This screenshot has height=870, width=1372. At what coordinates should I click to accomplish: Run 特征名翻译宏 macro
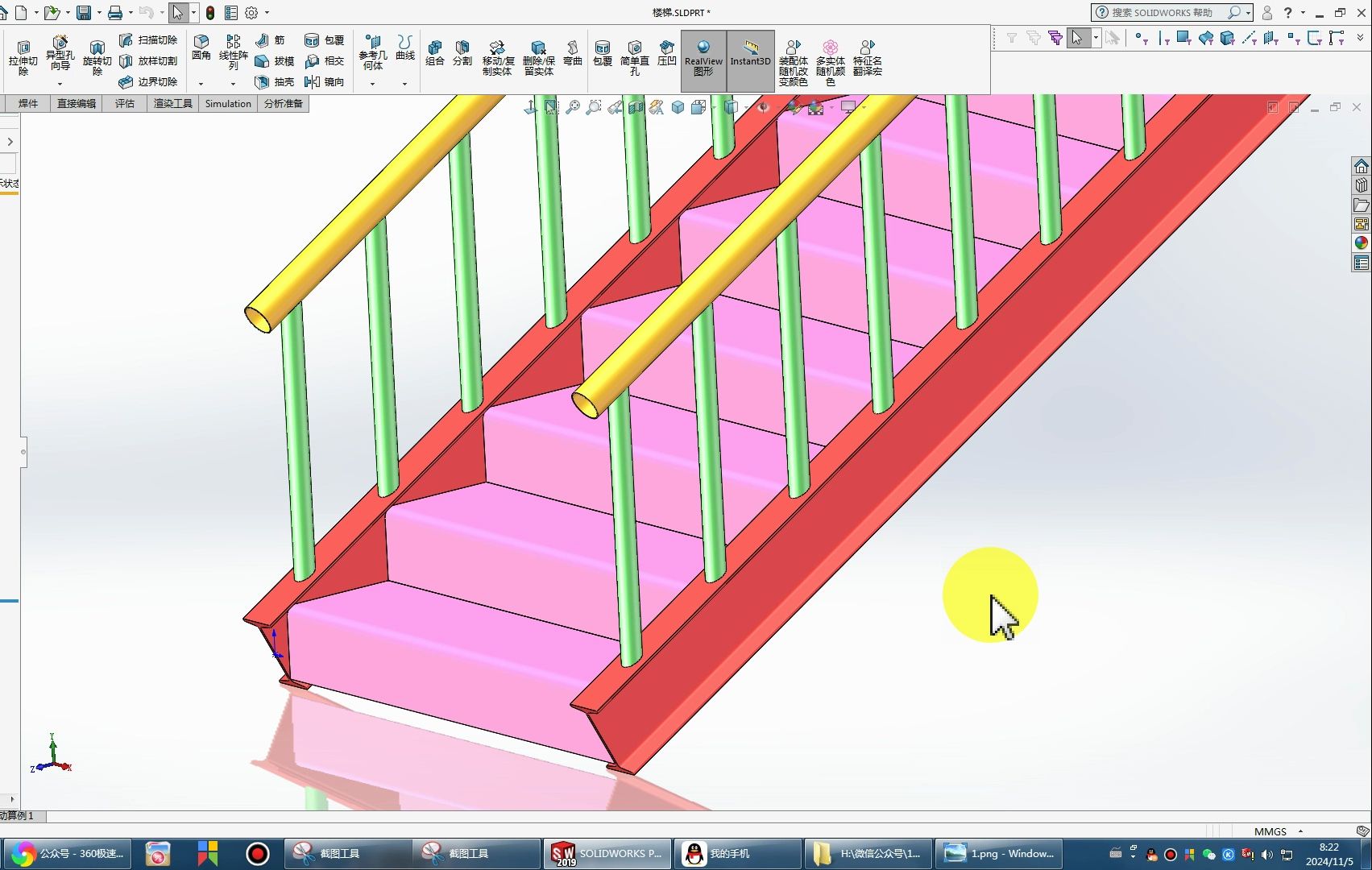868,58
